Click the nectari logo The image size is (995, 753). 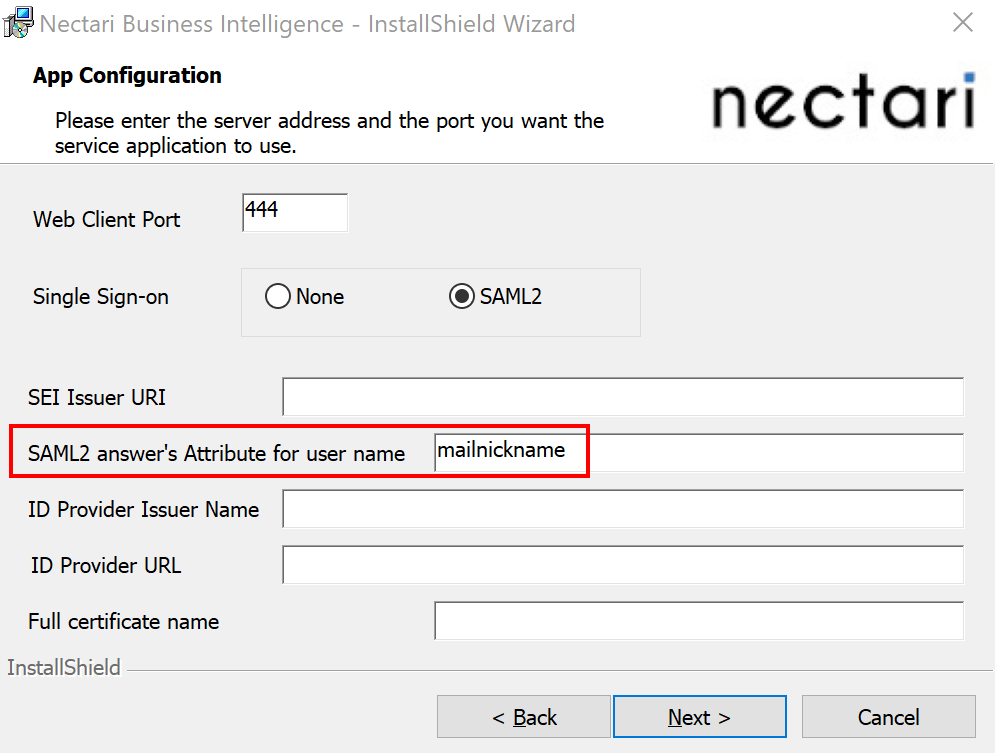click(x=843, y=105)
